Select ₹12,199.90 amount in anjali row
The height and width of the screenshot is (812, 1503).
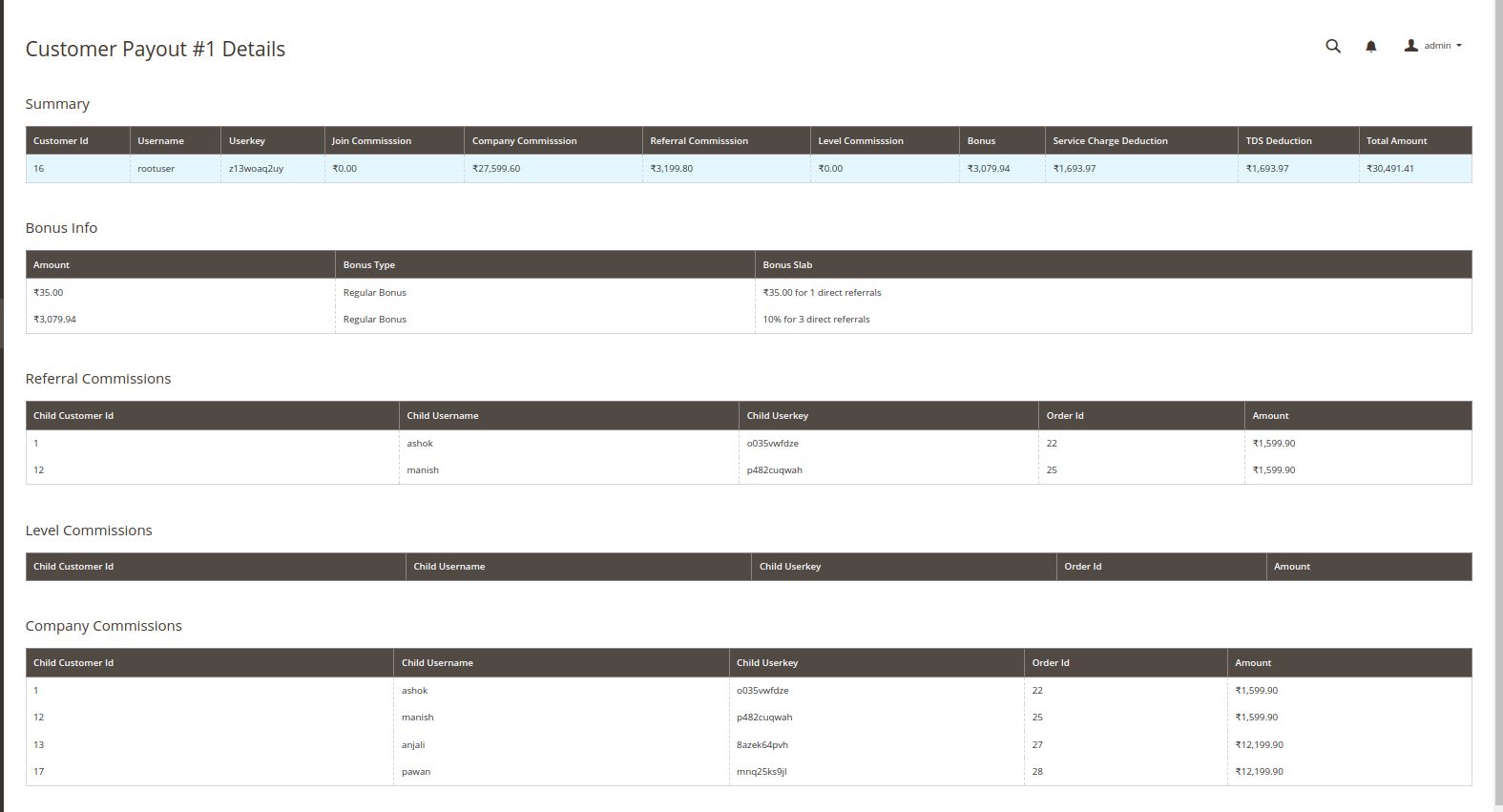coord(1259,745)
